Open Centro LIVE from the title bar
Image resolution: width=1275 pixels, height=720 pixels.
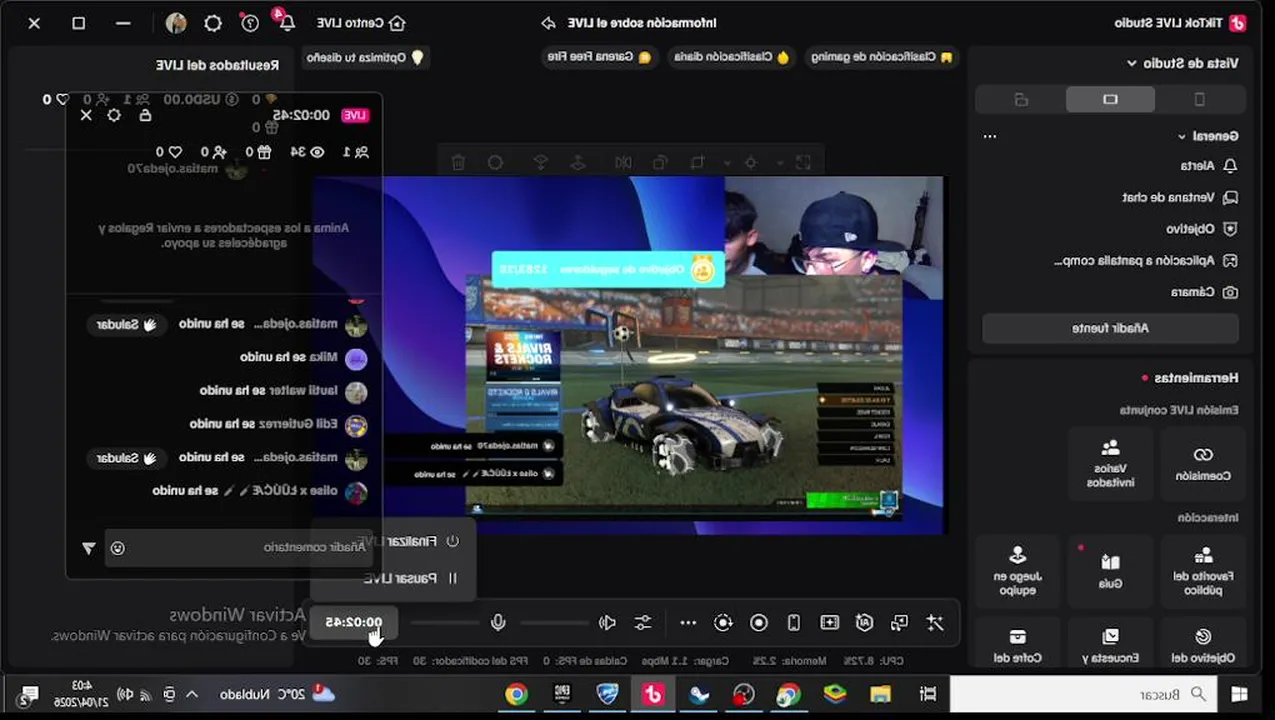pos(361,23)
